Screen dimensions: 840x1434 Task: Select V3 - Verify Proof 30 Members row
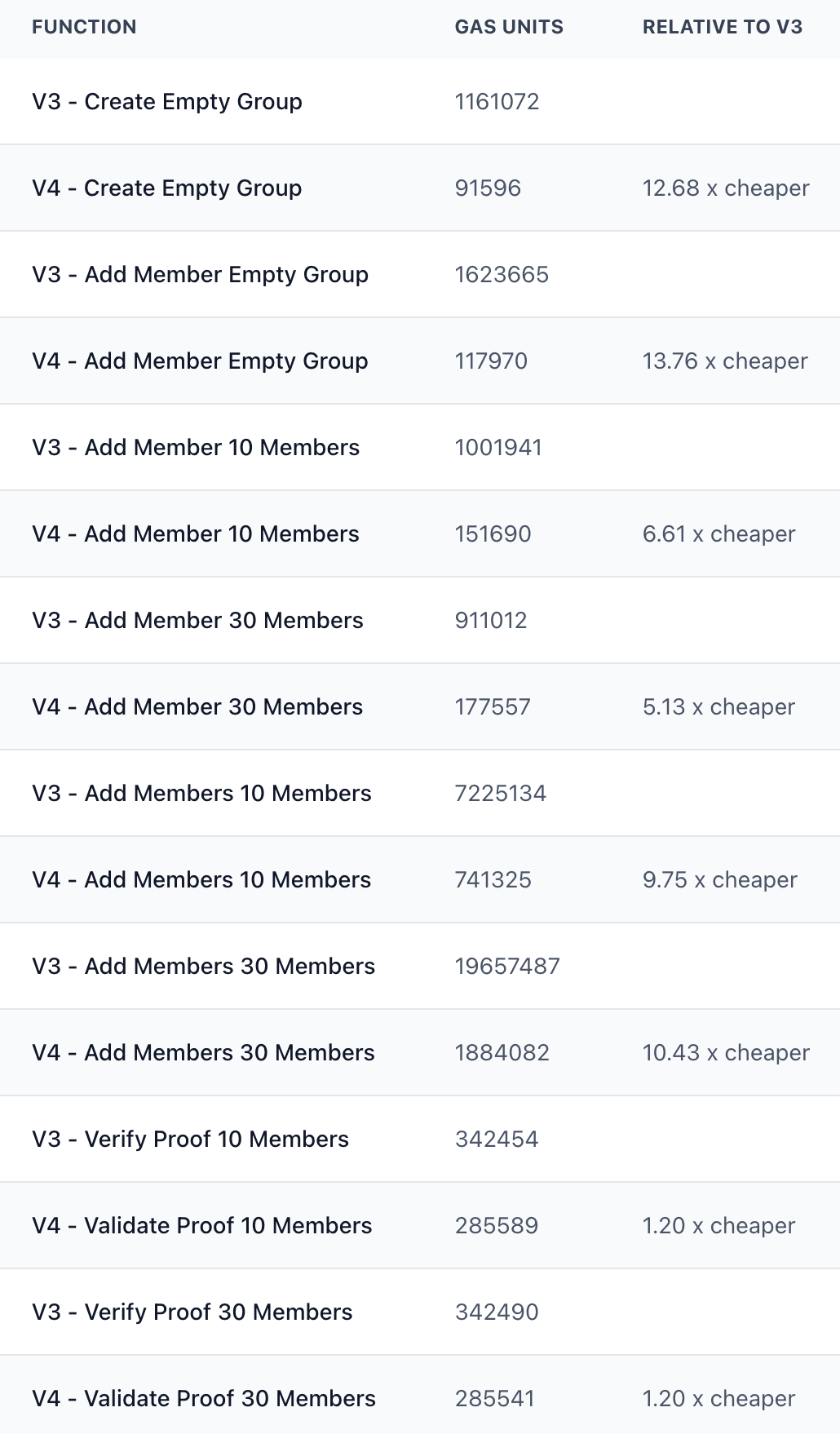point(420,1312)
